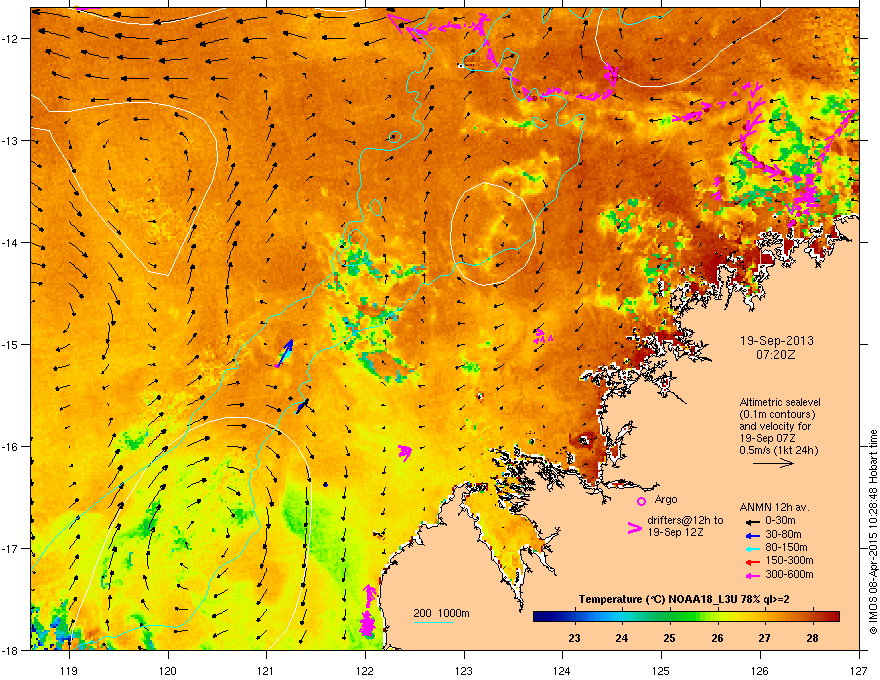Click colorbar tick label 27
The image size is (880, 680).
tap(764, 638)
